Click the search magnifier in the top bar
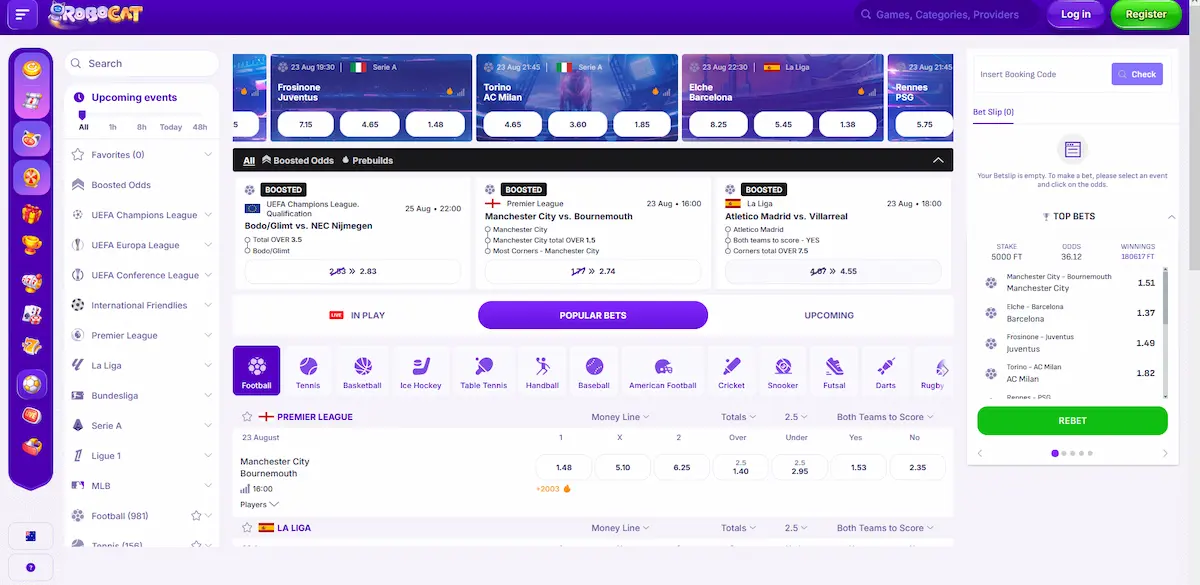1200x585 pixels. click(866, 15)
